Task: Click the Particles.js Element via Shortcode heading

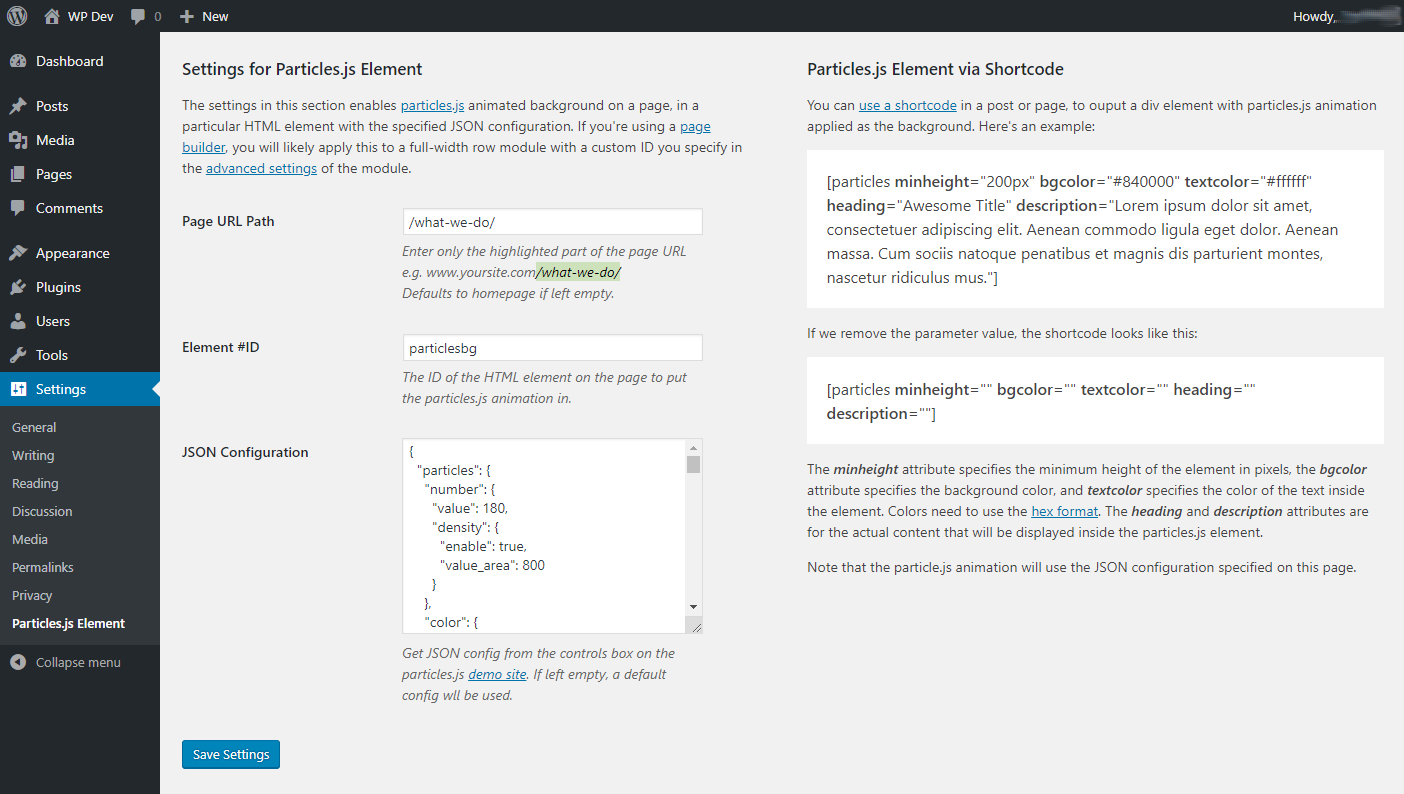Action: pos(935,69)
